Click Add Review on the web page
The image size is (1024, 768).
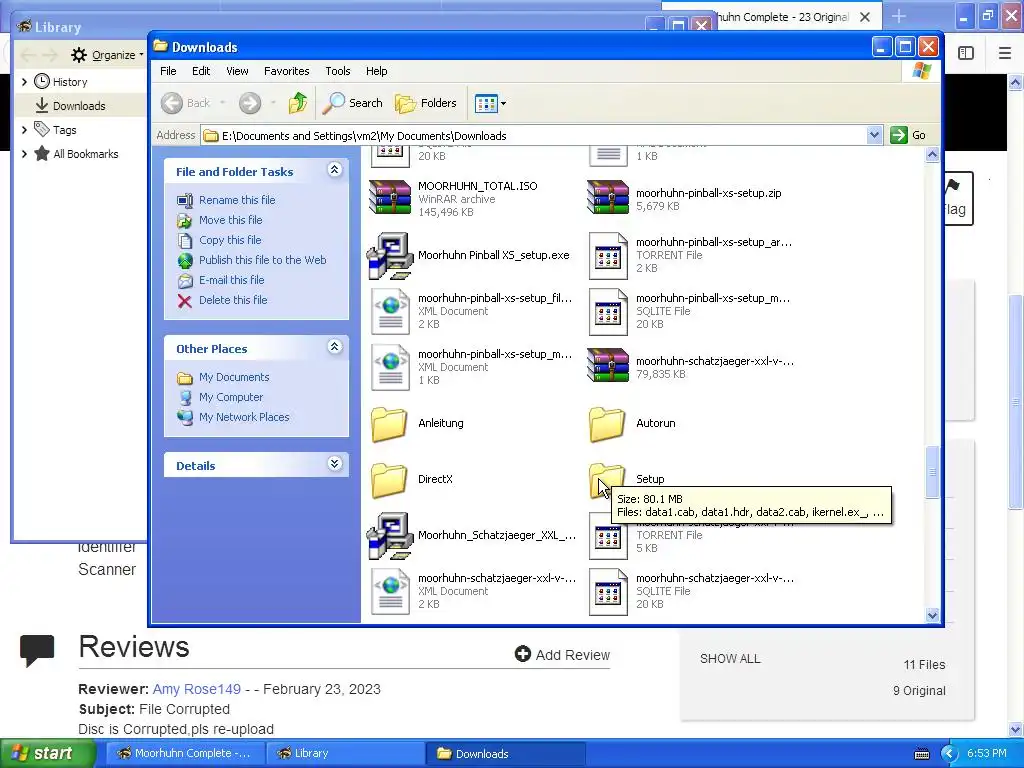562,654
